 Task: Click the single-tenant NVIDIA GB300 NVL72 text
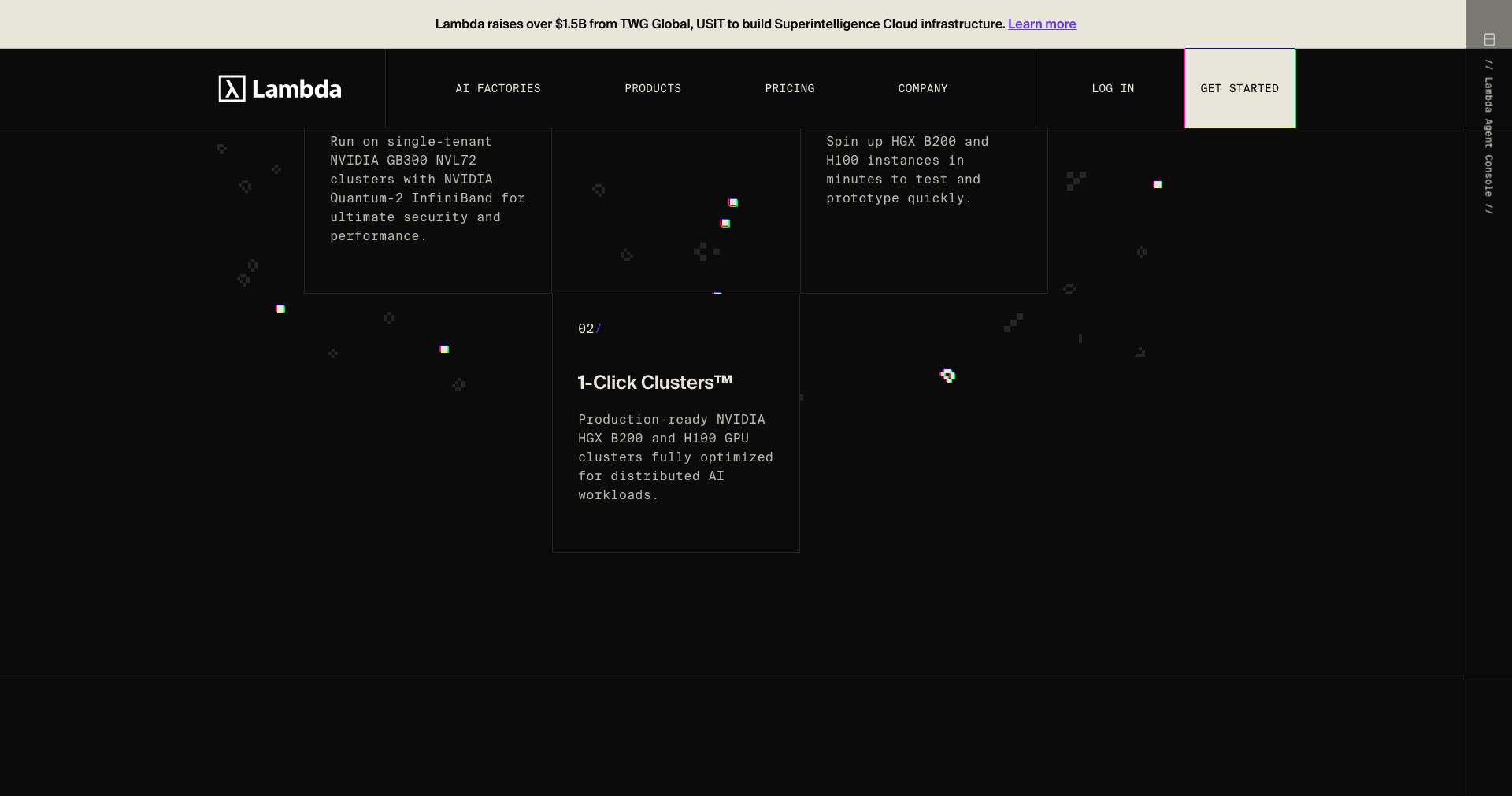428,189
